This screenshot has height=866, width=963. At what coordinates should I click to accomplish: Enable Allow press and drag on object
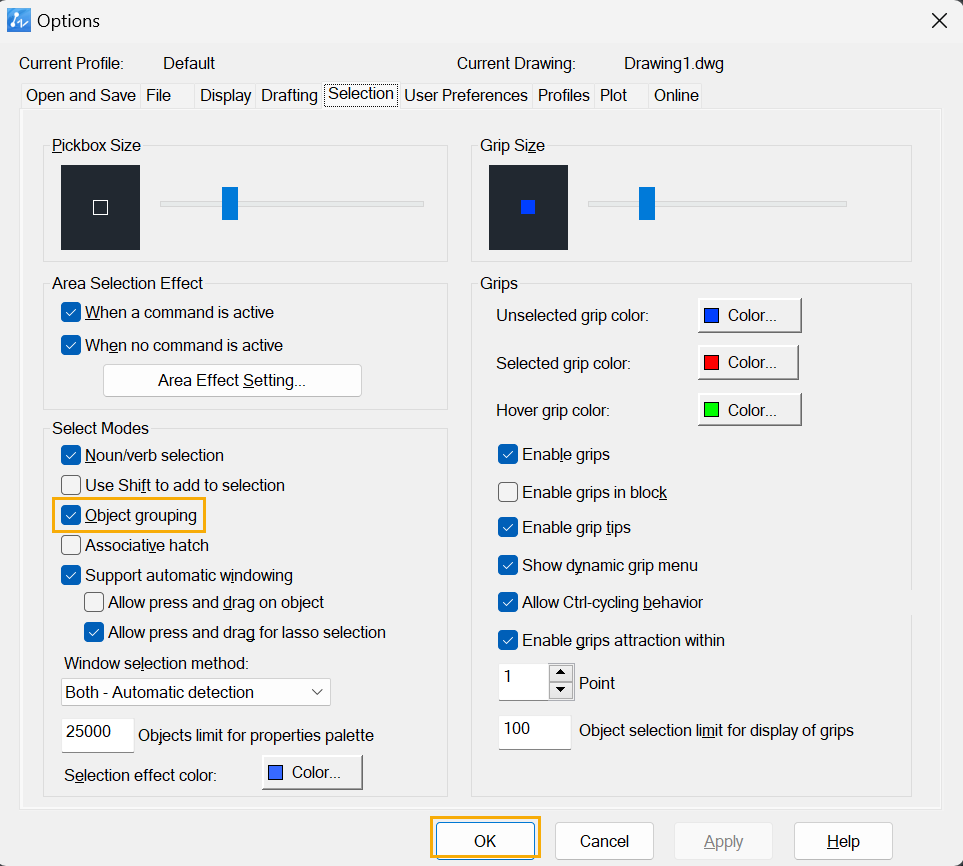tap(93, 603)
